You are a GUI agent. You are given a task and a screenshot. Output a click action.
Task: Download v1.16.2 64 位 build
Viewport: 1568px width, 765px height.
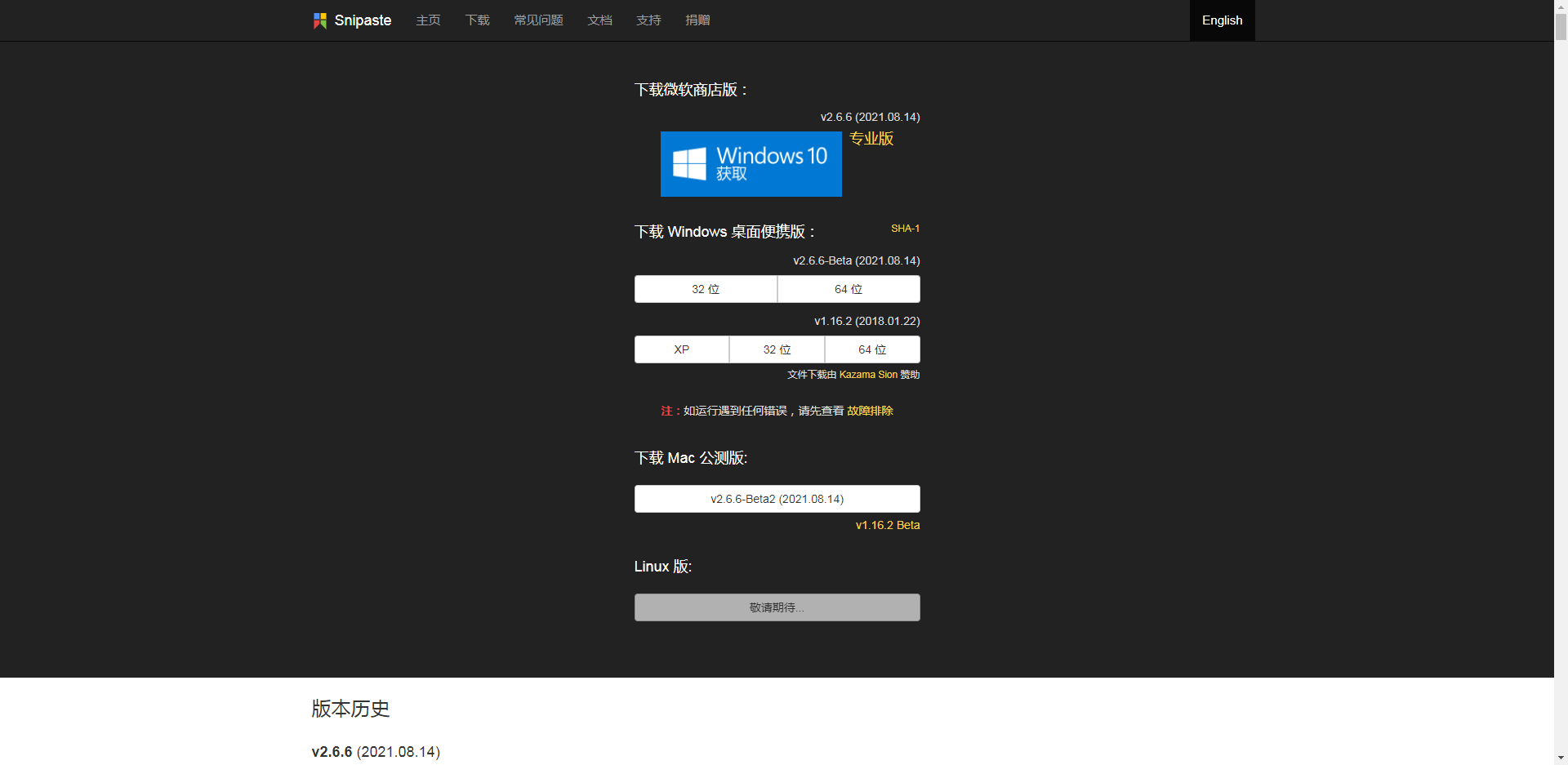[872, 349]
